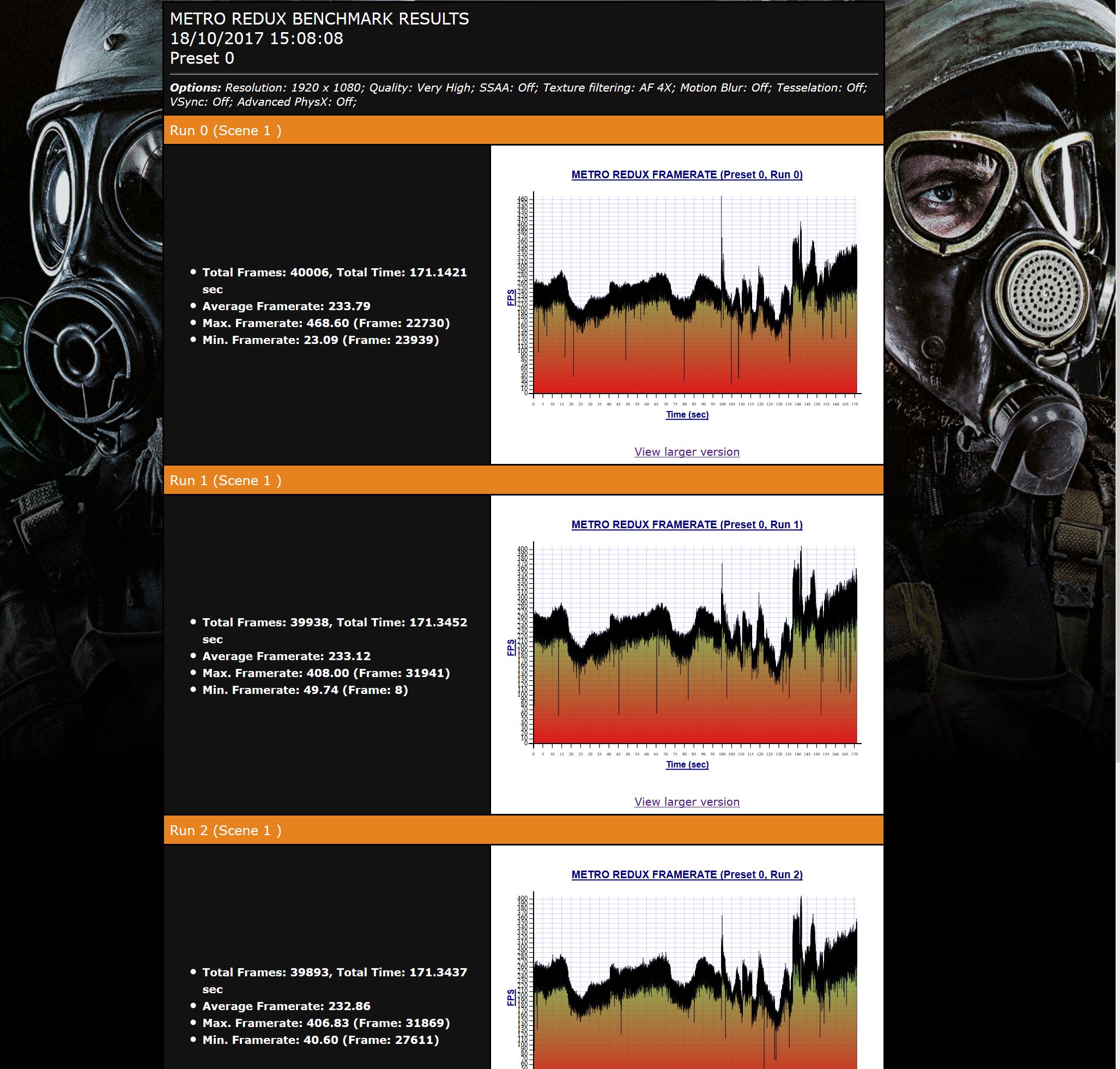Click Run 1 Min. Framerate 49.74 entry
This screenshot has width=1120, height=1069.
click(305, 690)
